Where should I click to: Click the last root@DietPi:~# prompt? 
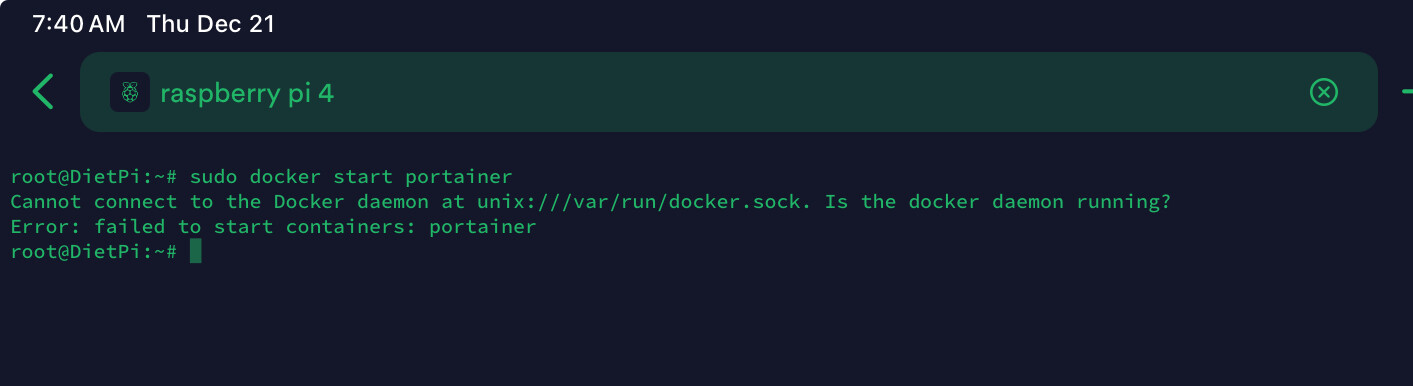point(94,252)
